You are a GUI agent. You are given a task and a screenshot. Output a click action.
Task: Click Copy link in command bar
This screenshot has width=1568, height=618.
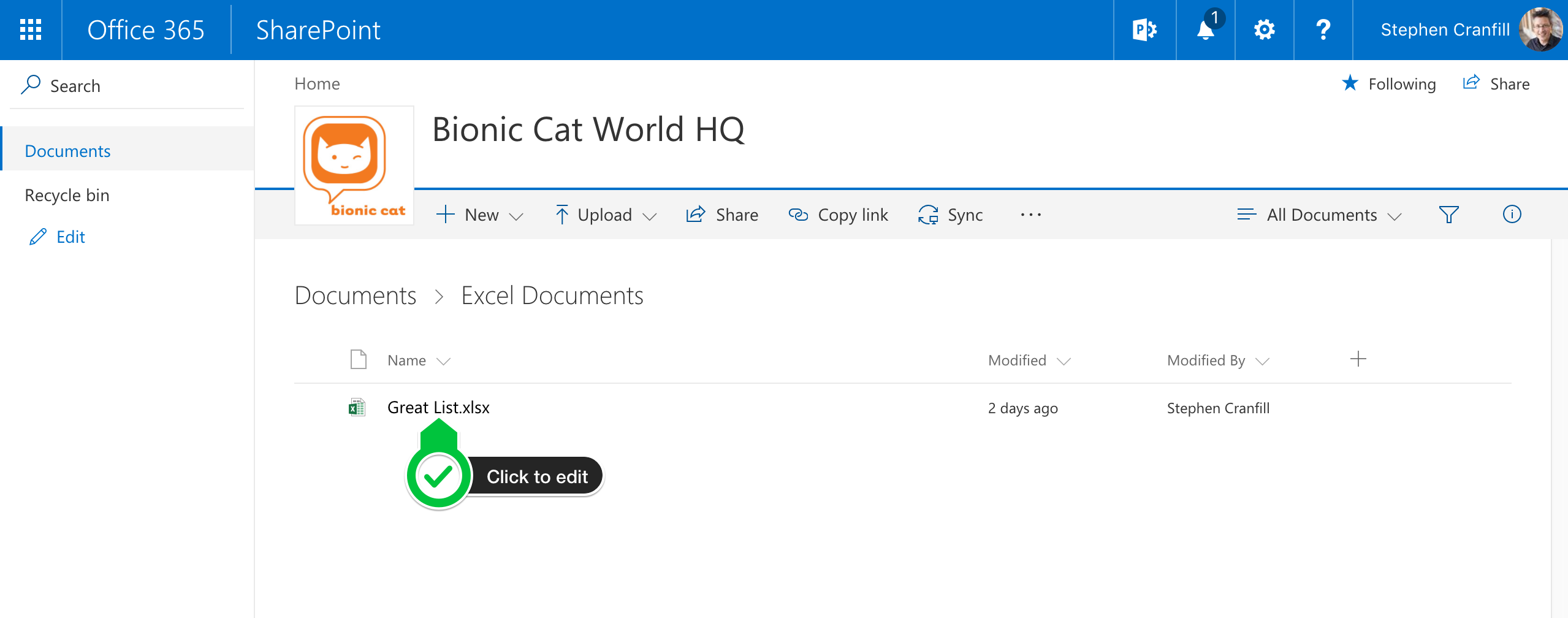pos(838,215)
